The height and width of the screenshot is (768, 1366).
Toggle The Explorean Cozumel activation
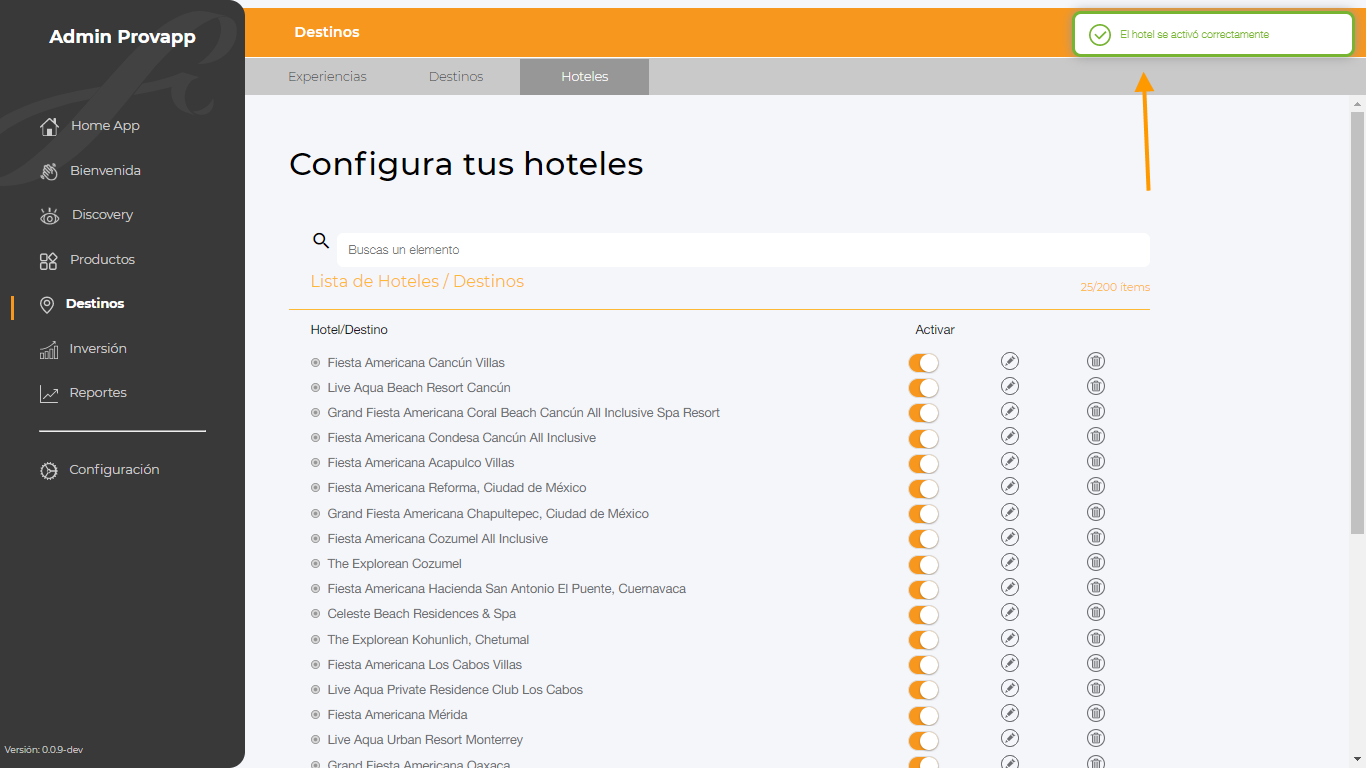click(x=923, y=565)
